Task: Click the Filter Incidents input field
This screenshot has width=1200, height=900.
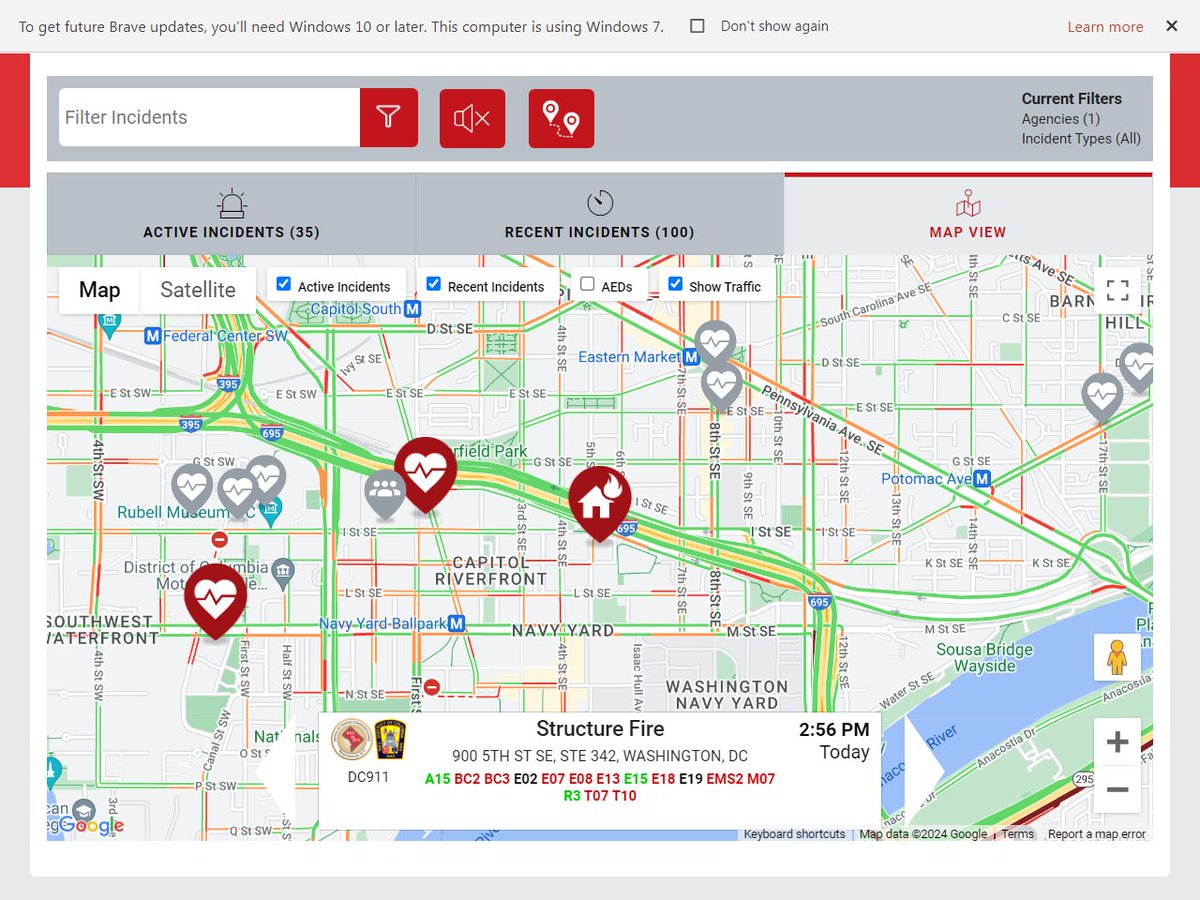Action: [x=209, y=118]
